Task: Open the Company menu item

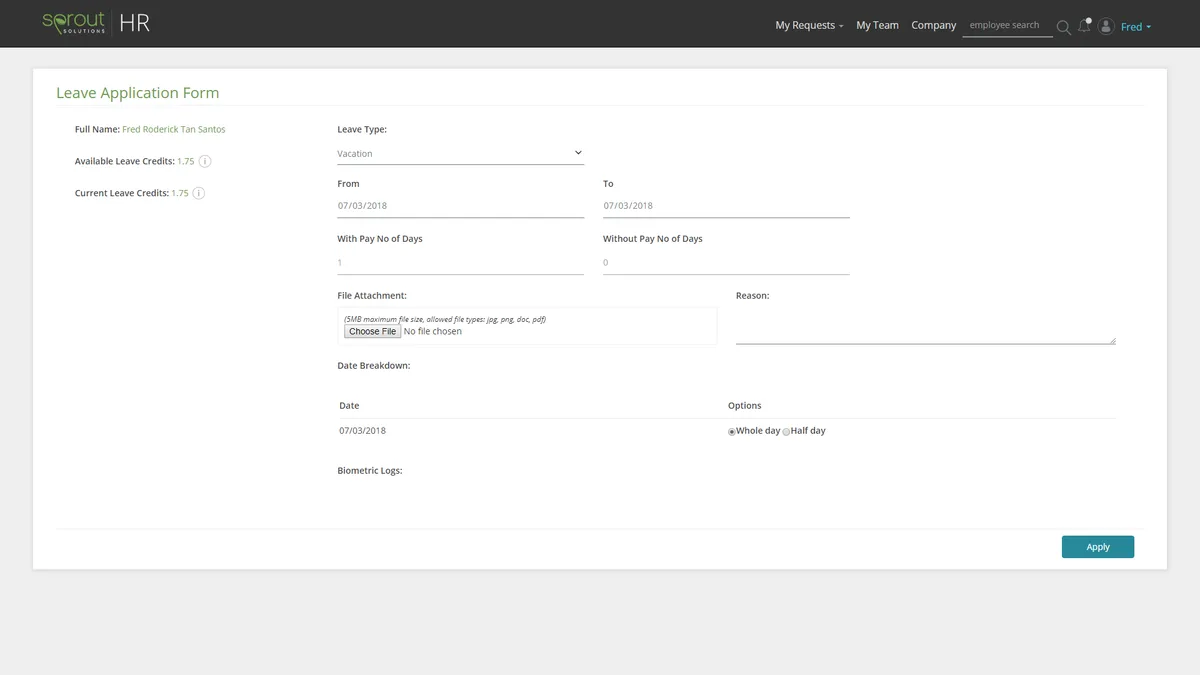Action: tap(933, 25)
